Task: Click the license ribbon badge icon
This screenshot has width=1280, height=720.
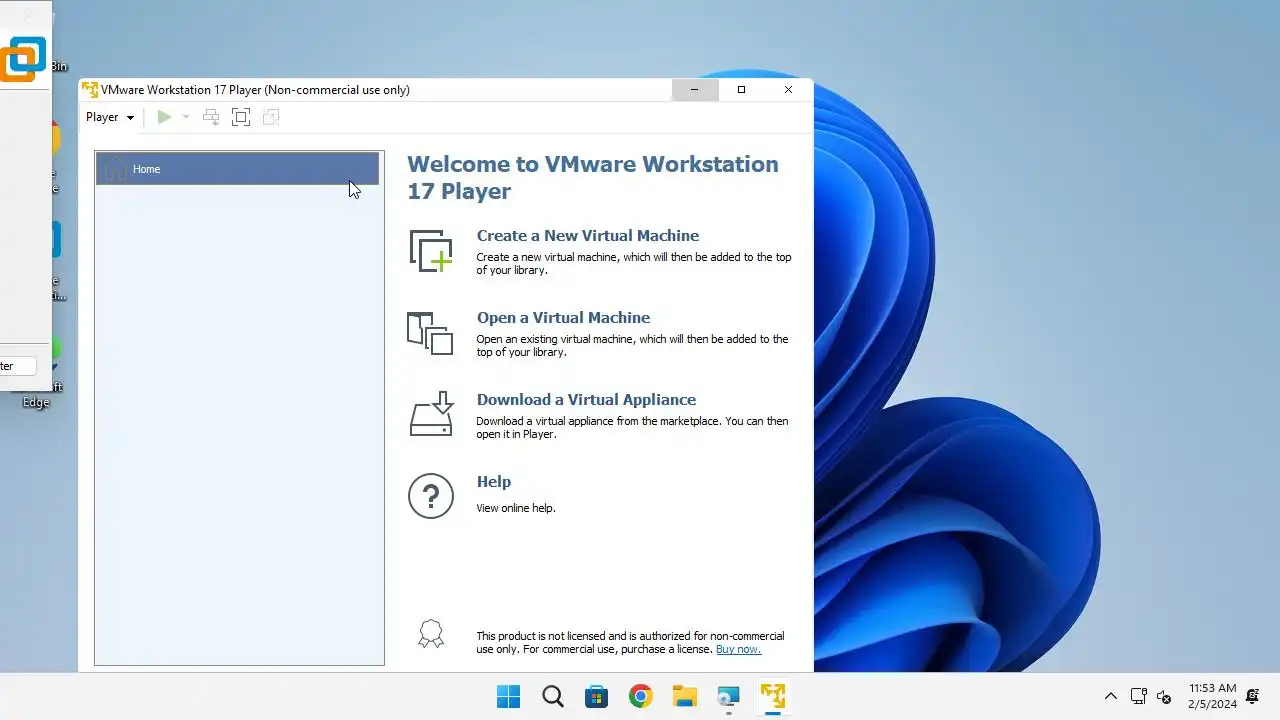Action: tap(431, 634)
